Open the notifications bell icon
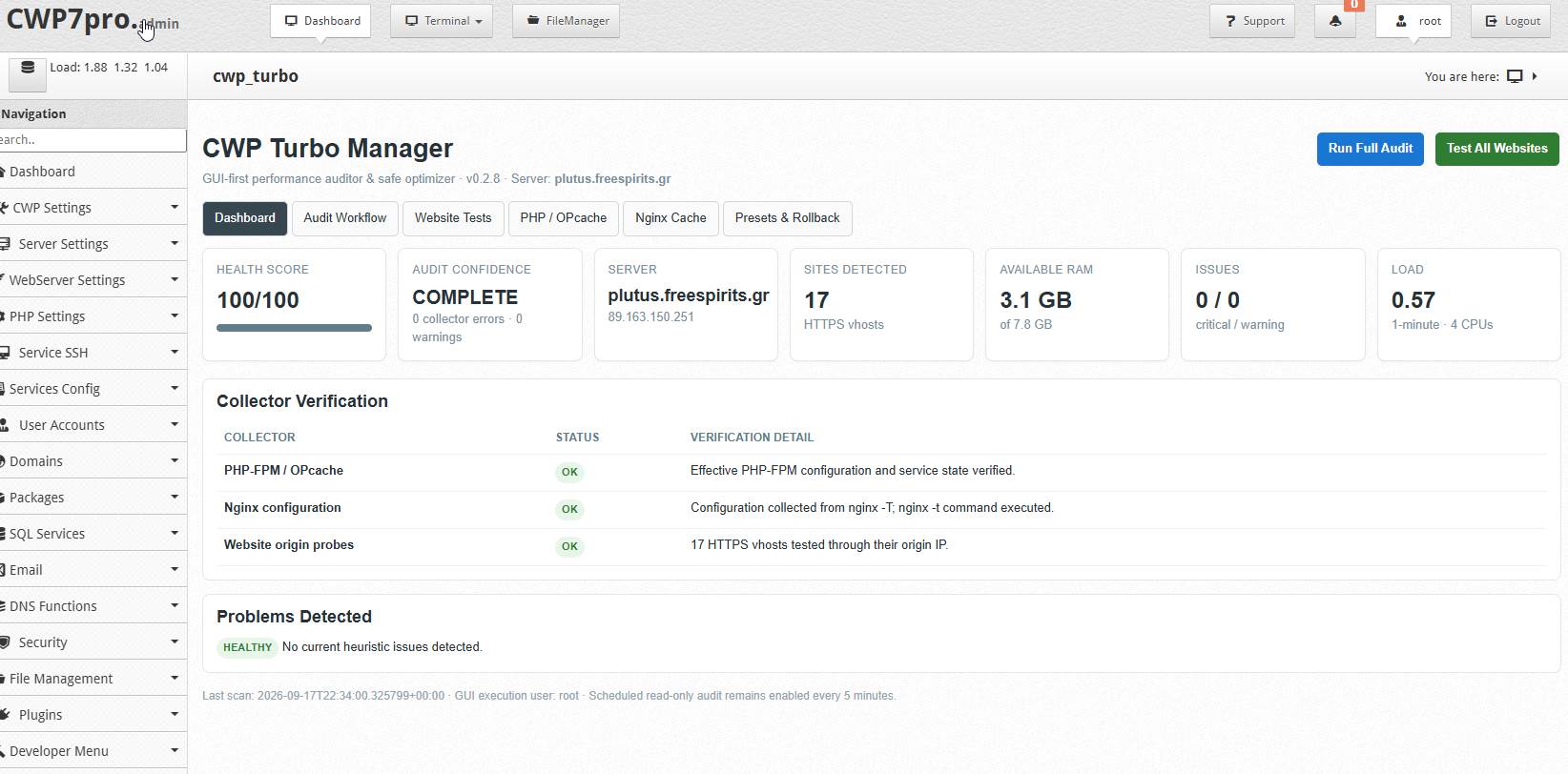Screen dimensions: 1568x774 click(x=1334, y=21)
